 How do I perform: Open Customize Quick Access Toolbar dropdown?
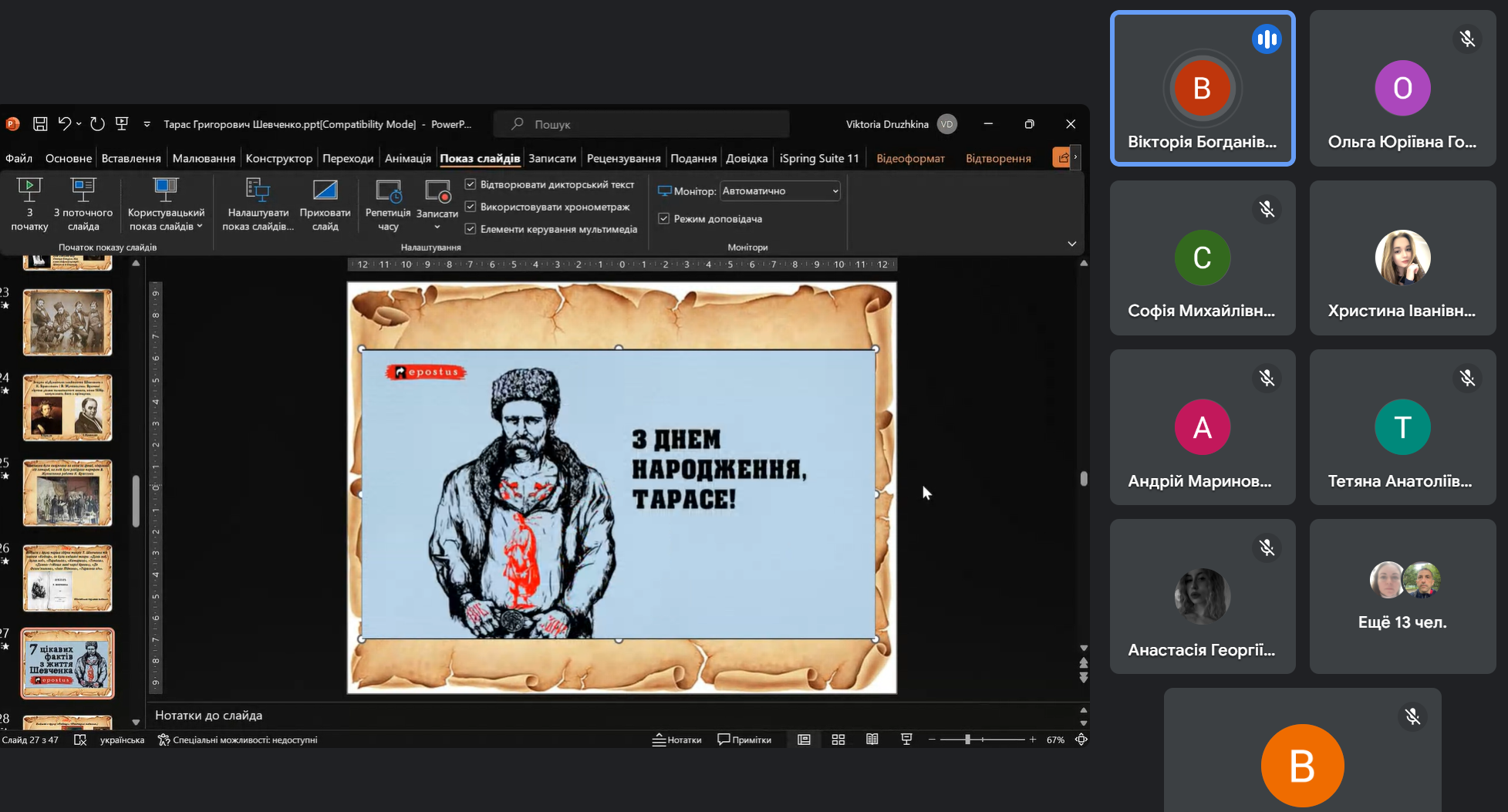click(147, 124)
